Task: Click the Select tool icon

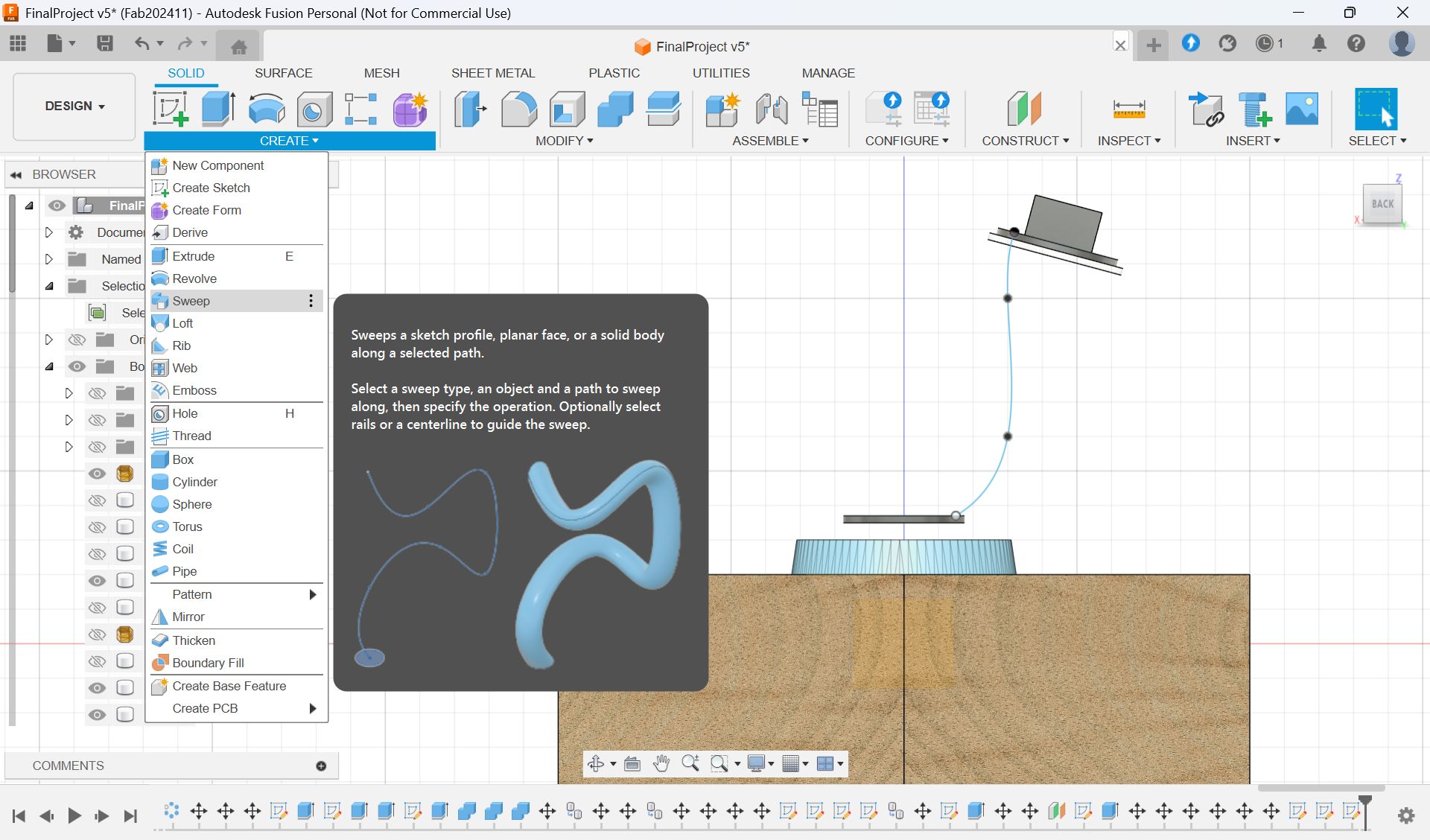Action: point(1376,109)
